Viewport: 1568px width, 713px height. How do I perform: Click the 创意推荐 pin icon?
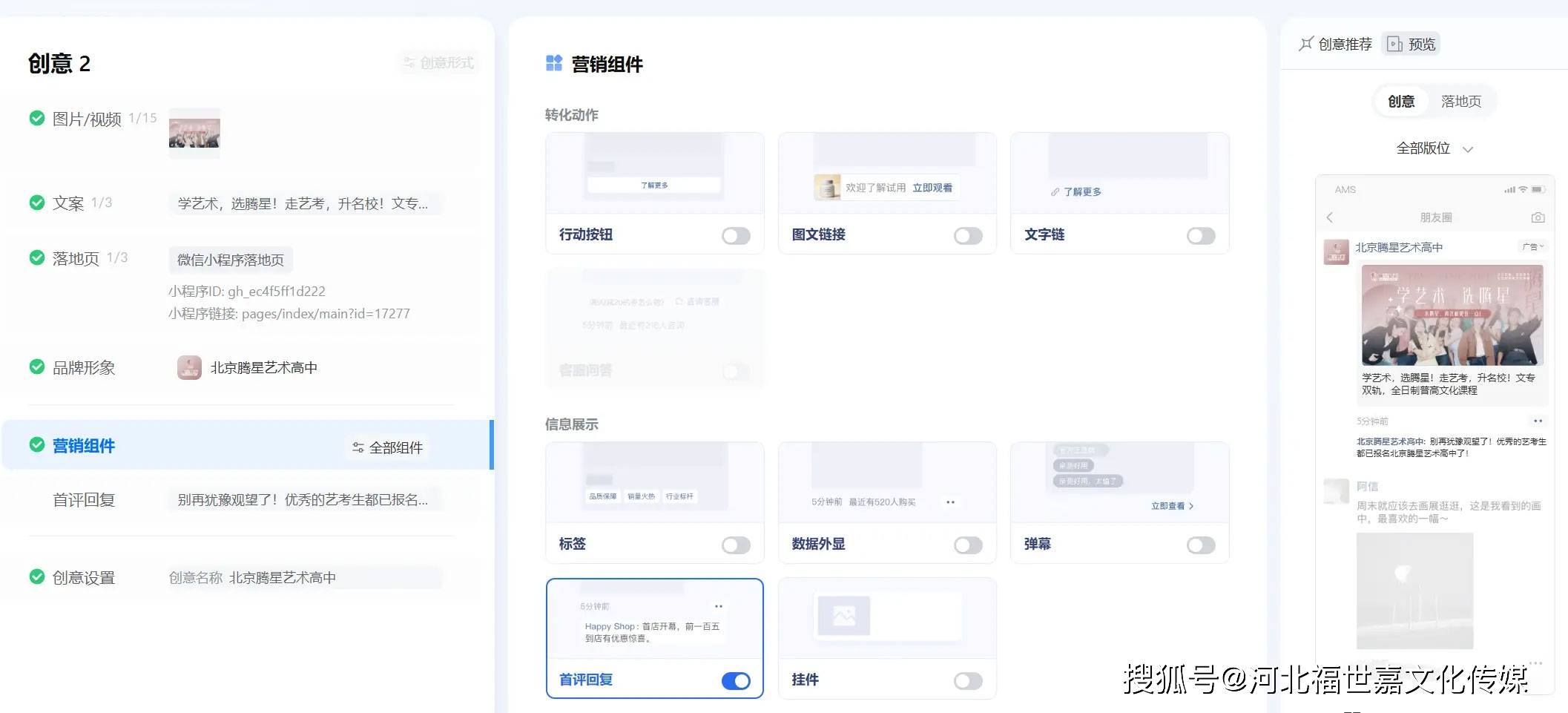pyautogui.click(x=1305, y=44)
